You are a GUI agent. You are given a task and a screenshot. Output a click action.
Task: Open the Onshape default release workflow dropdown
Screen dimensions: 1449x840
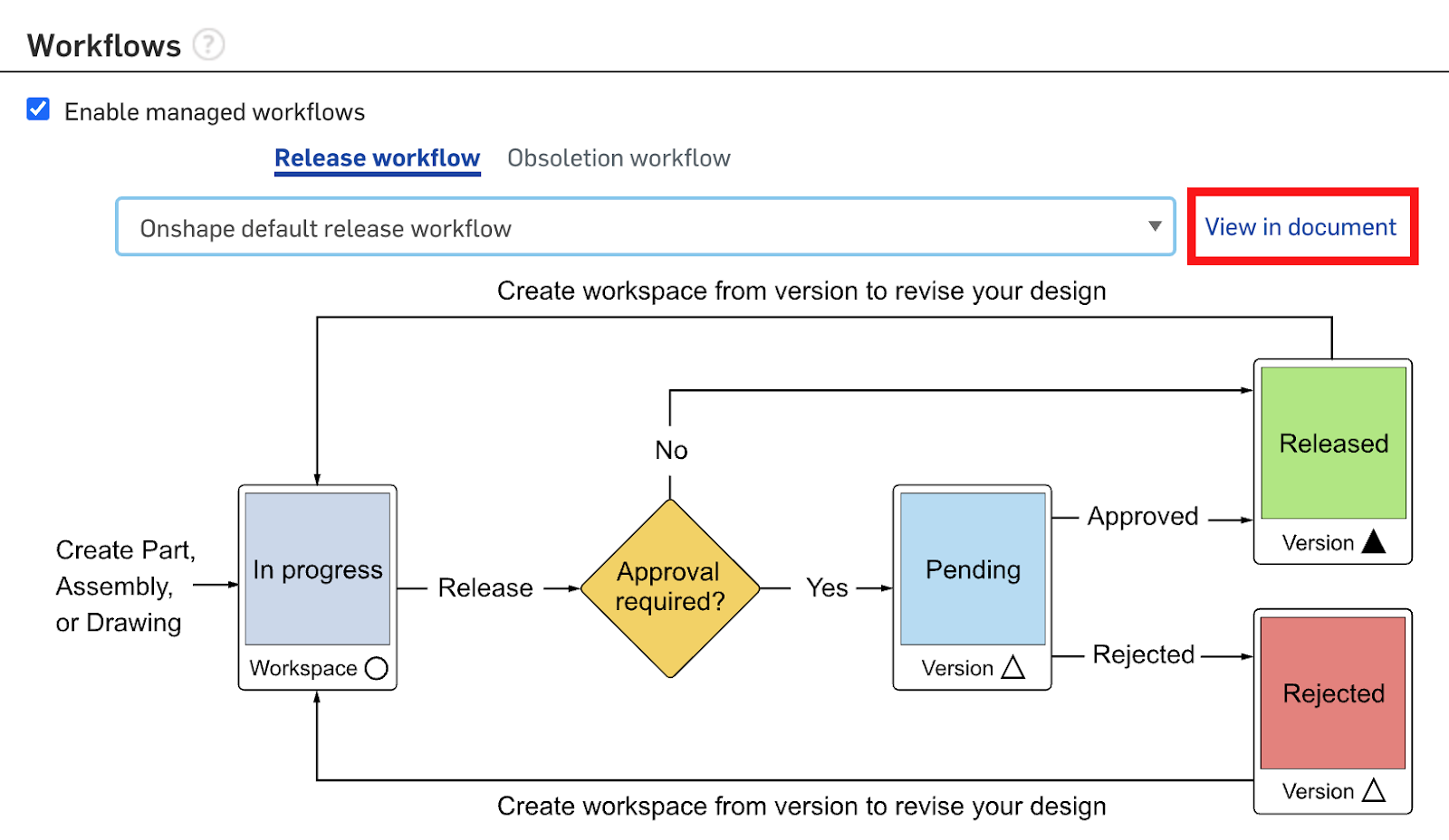coord(634,228)
